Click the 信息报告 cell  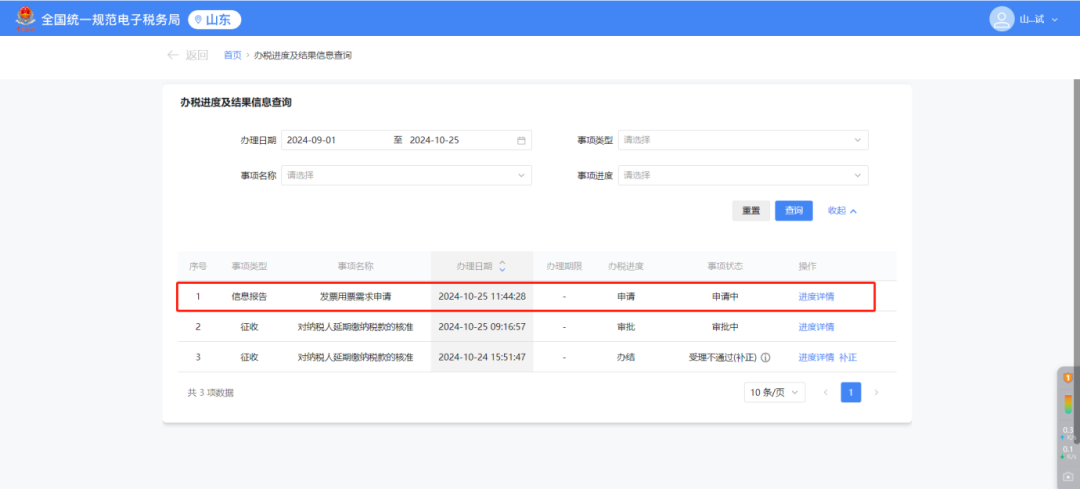[249, 297]
